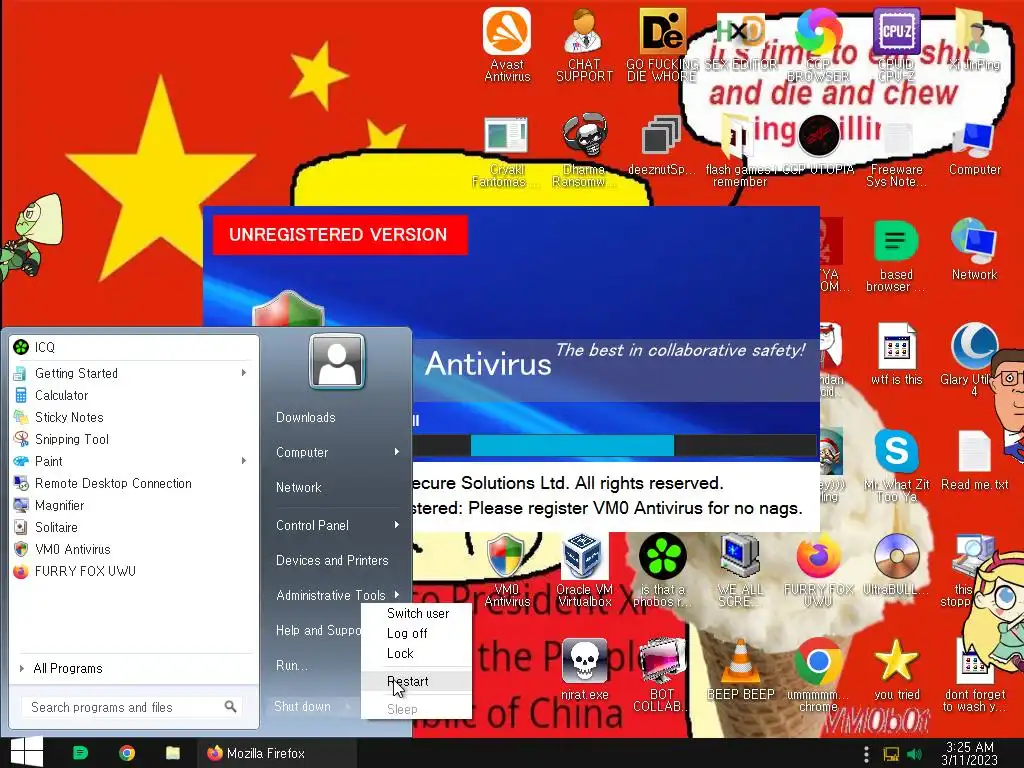The height and width of the screenshot is (768, 1024).
Task: Open the BOT COLLAB desktop icon
Action: click(x=661, y=675)
